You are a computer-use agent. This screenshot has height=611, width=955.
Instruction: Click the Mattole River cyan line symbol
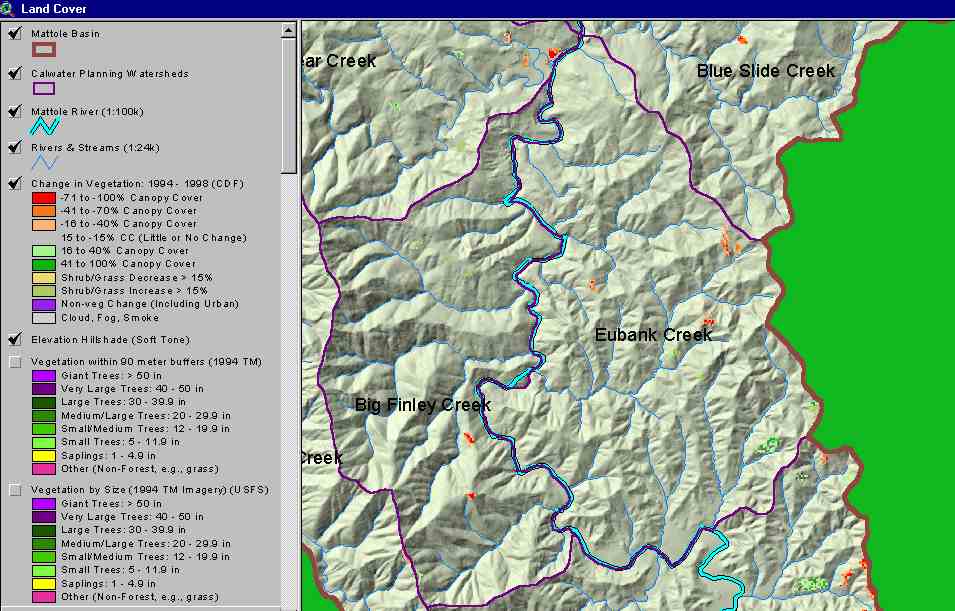(x=45, y=126)
